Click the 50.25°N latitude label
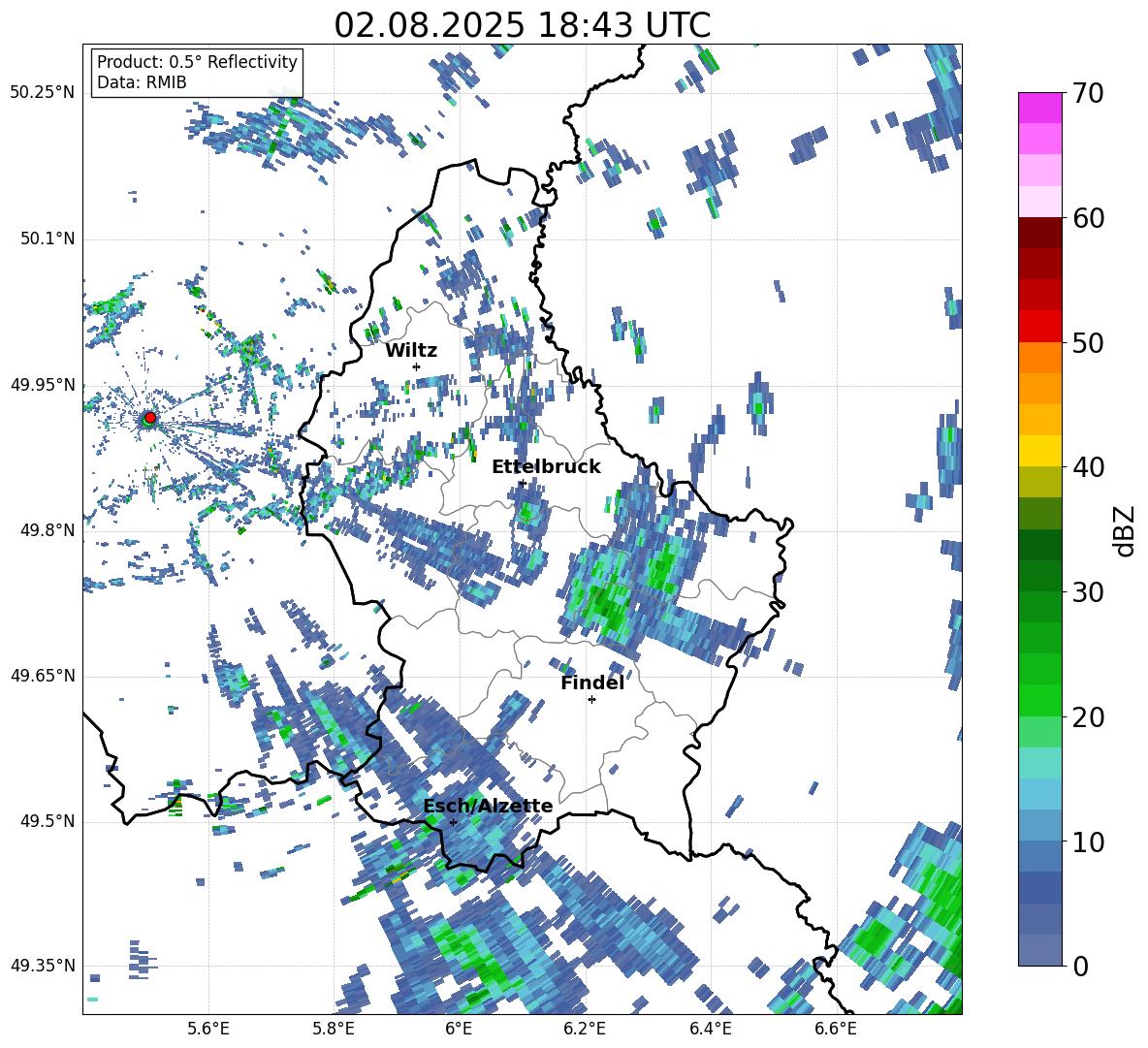 click(x=43, y=93)
